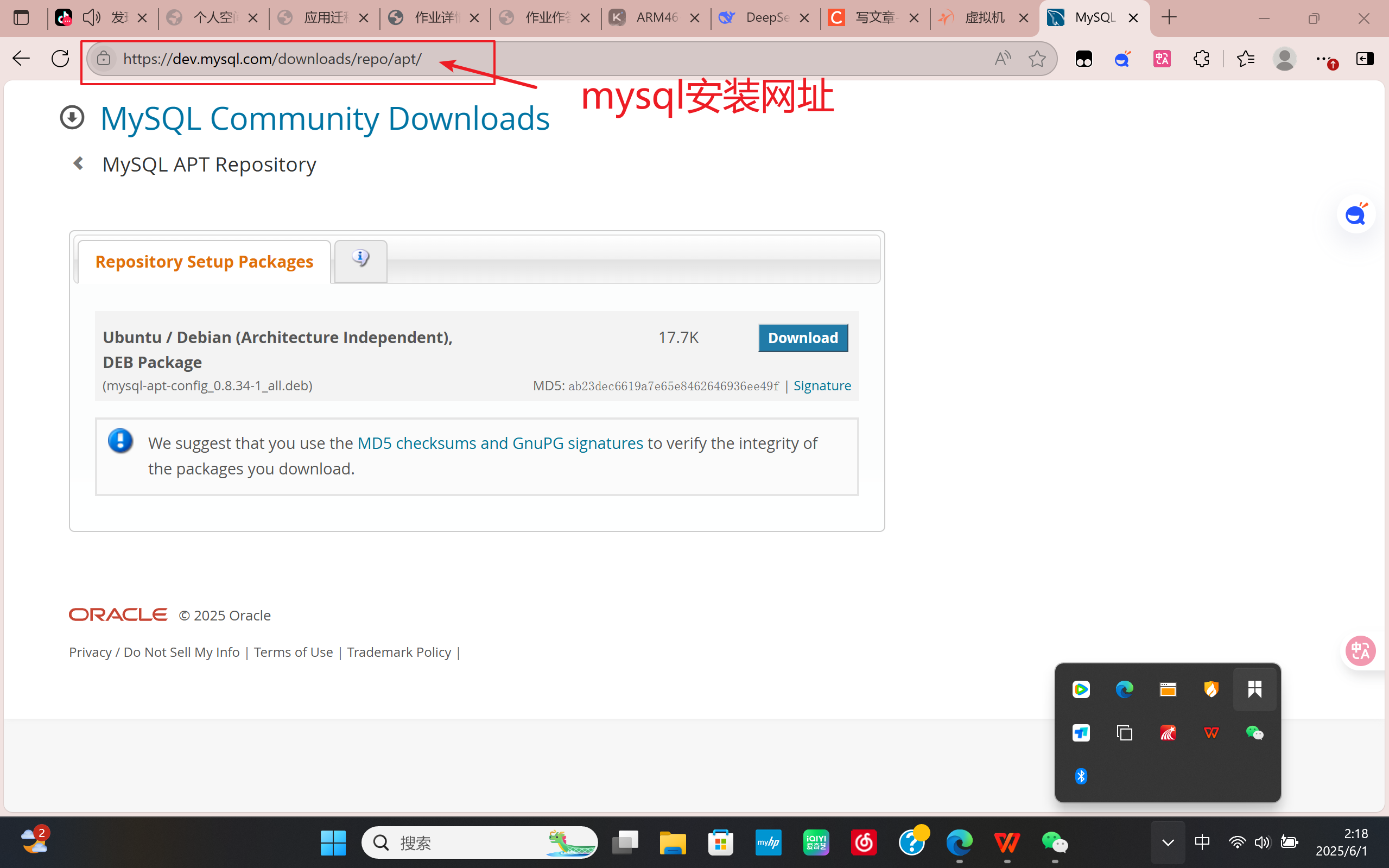Open the volume control in system tray

[1261, 842]
